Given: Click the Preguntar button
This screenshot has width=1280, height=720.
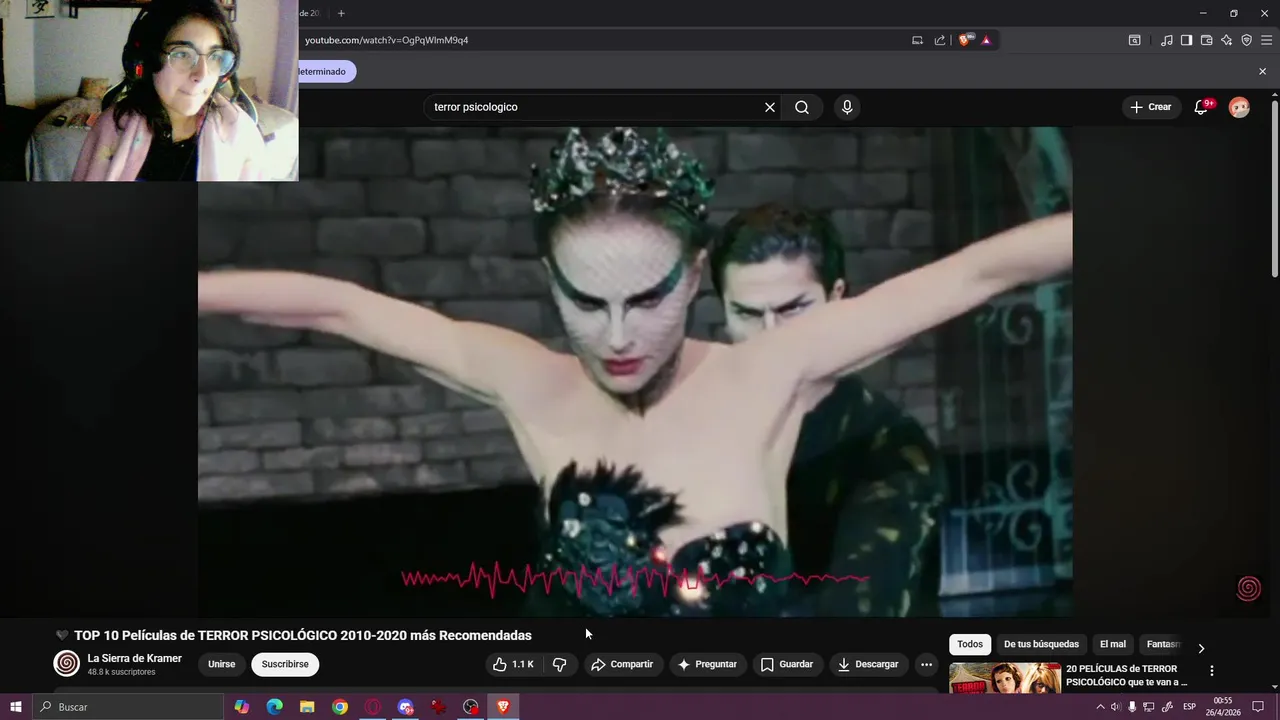Looking at the screenshot, I should [707, 664].
